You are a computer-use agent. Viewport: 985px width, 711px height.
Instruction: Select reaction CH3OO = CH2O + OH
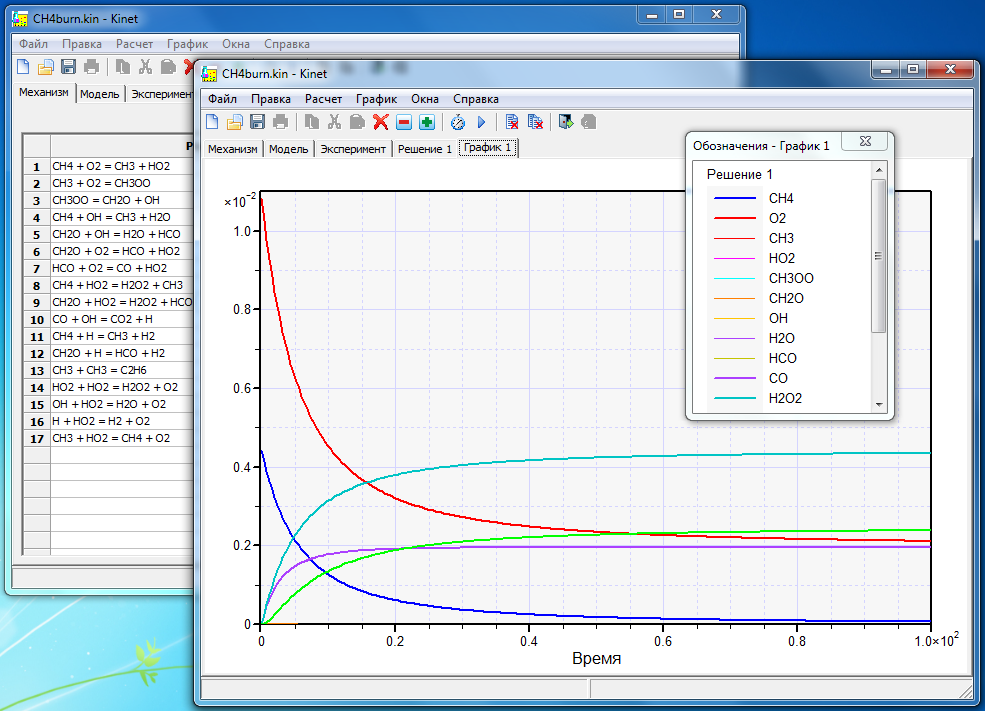pyautogui.click(x=106, y=200)
